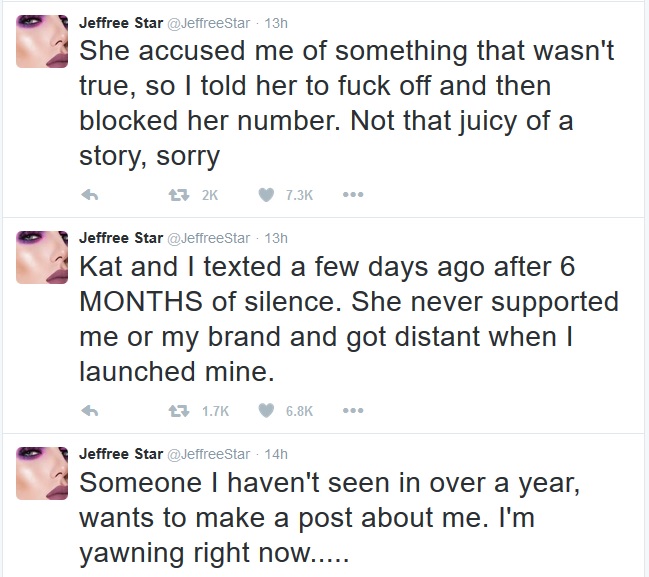Open more options on 'Kat and I' tweet
649x577 pixels.
352,410
